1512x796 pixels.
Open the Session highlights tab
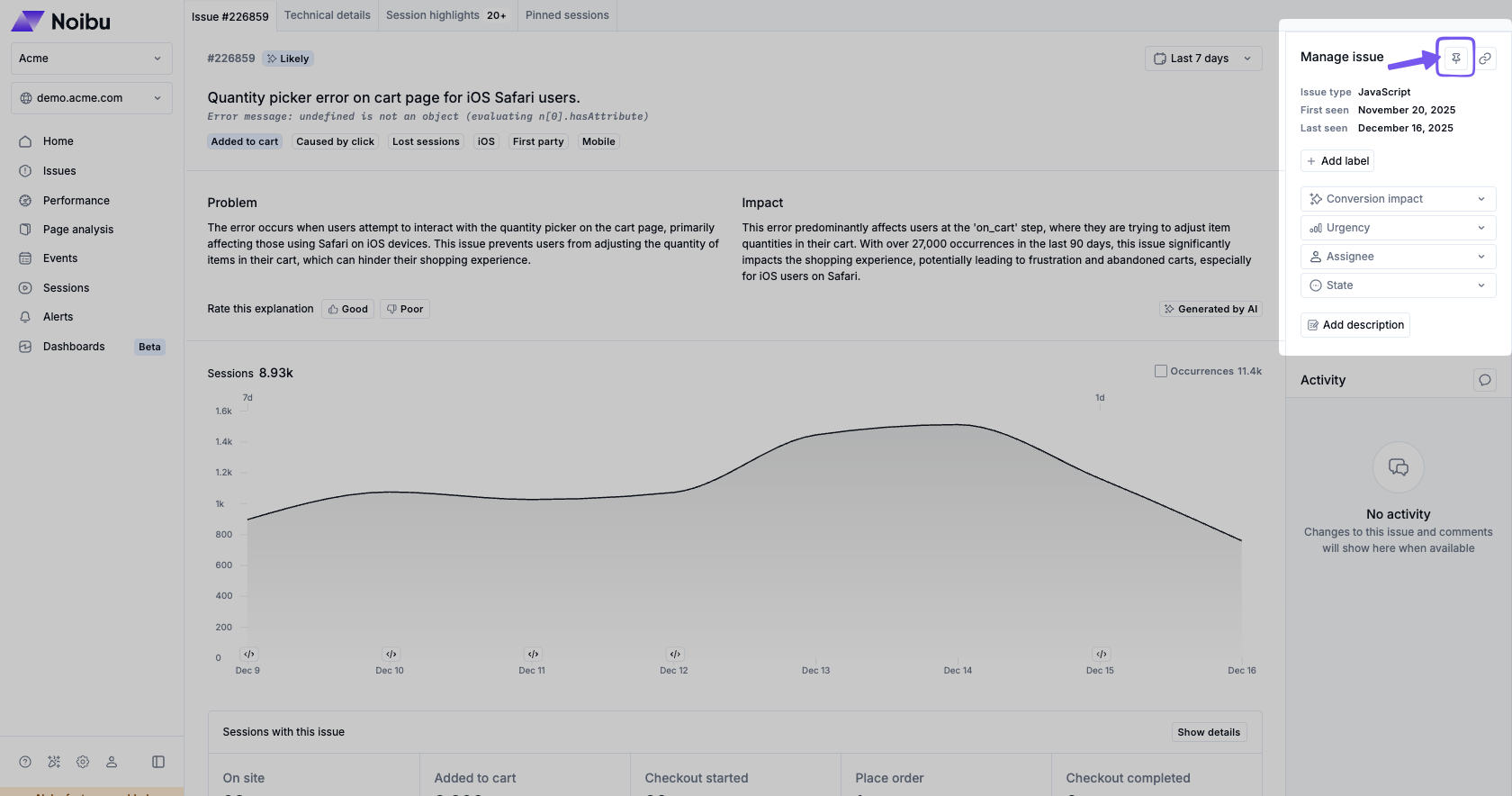point(445,15)
